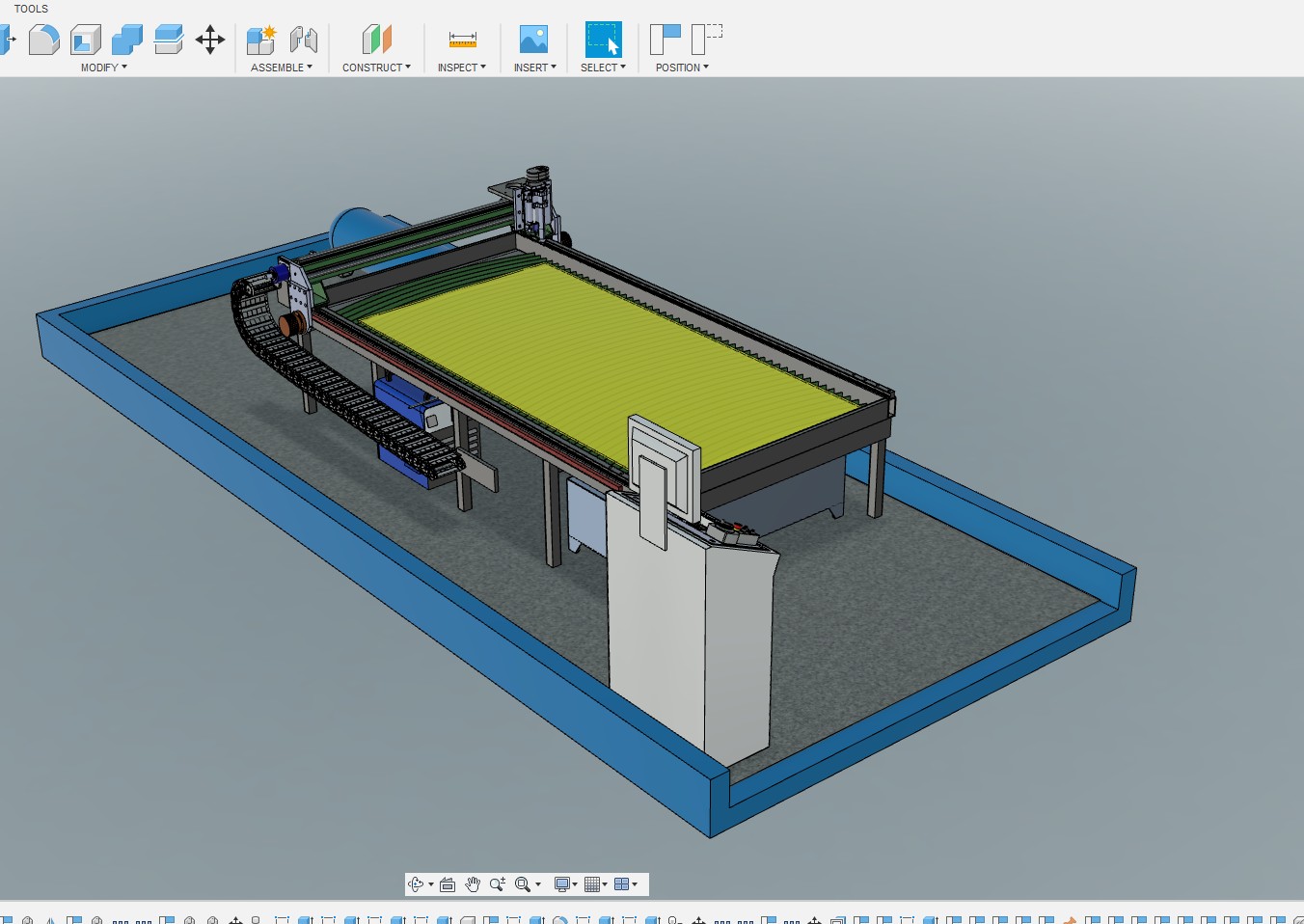Image resolution: width=1304 pixels, height=924 pixels.
Task: Toggle the window Select tool
Action: (x=603, y=40)
